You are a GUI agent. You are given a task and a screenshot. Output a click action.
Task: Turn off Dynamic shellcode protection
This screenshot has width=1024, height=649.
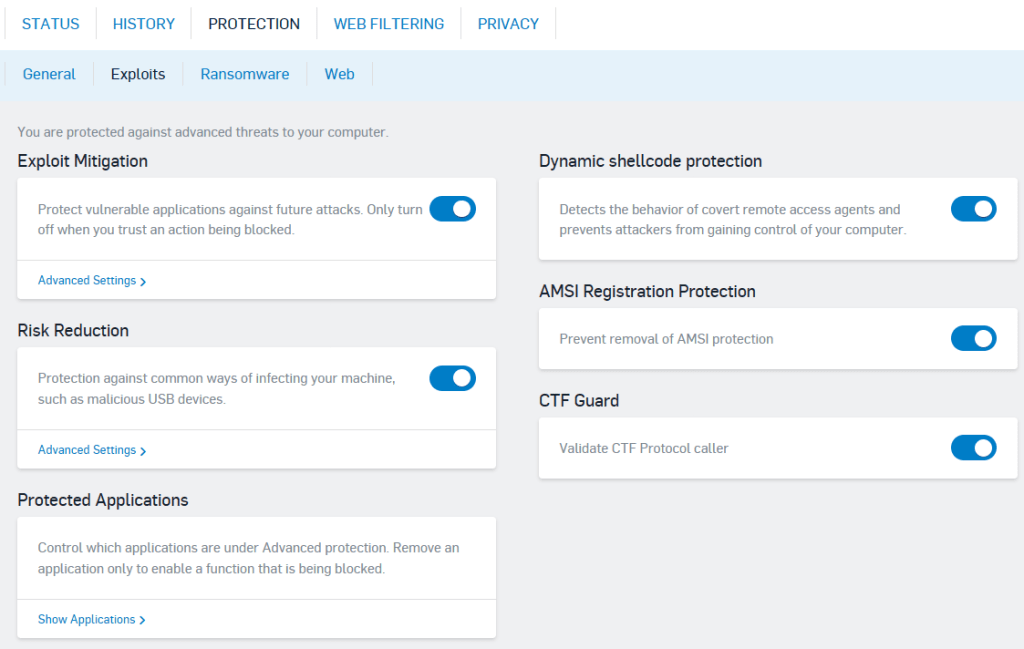(973, 209)
